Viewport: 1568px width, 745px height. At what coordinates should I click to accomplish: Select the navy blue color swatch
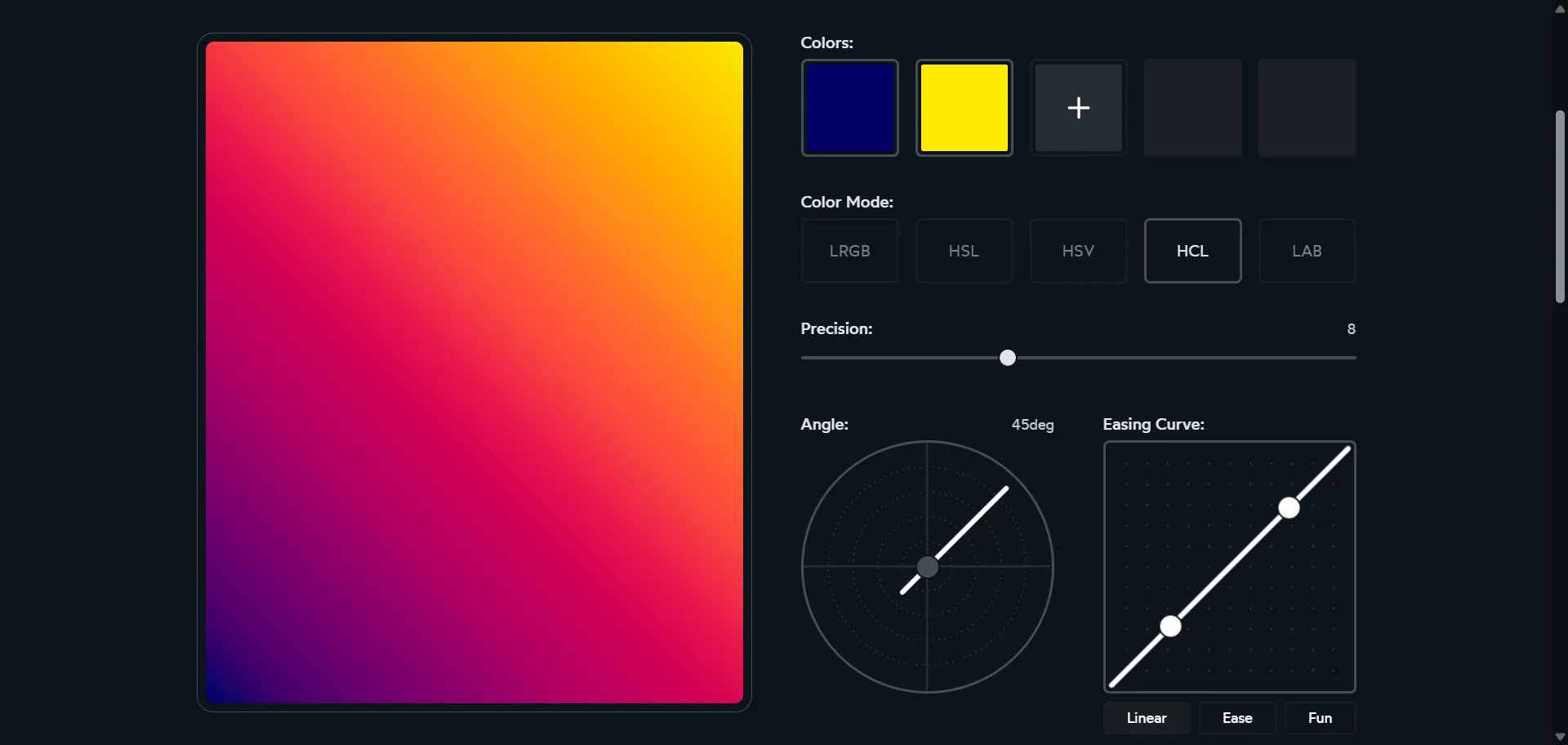click(x=849, y=107)
